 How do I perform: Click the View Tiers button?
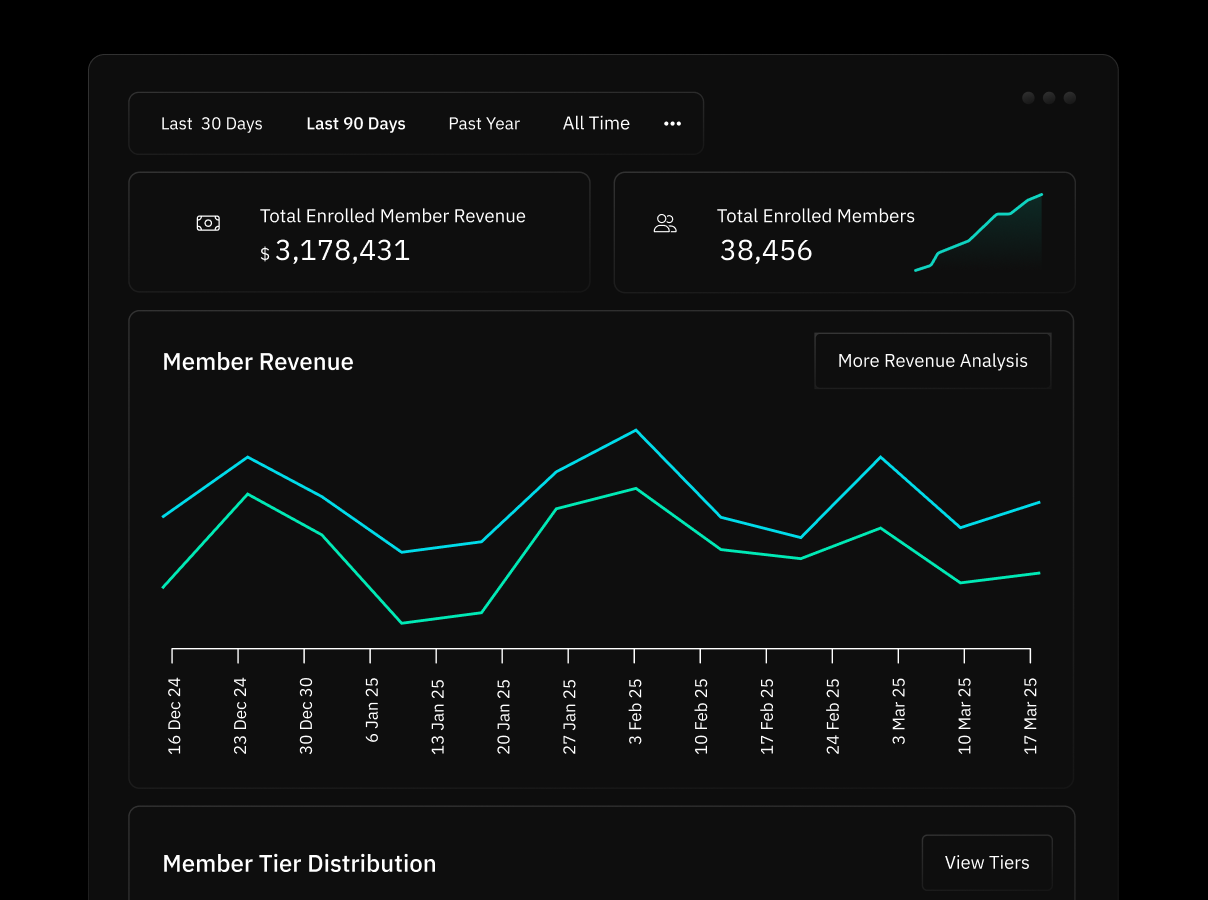[x=986, y=862]
